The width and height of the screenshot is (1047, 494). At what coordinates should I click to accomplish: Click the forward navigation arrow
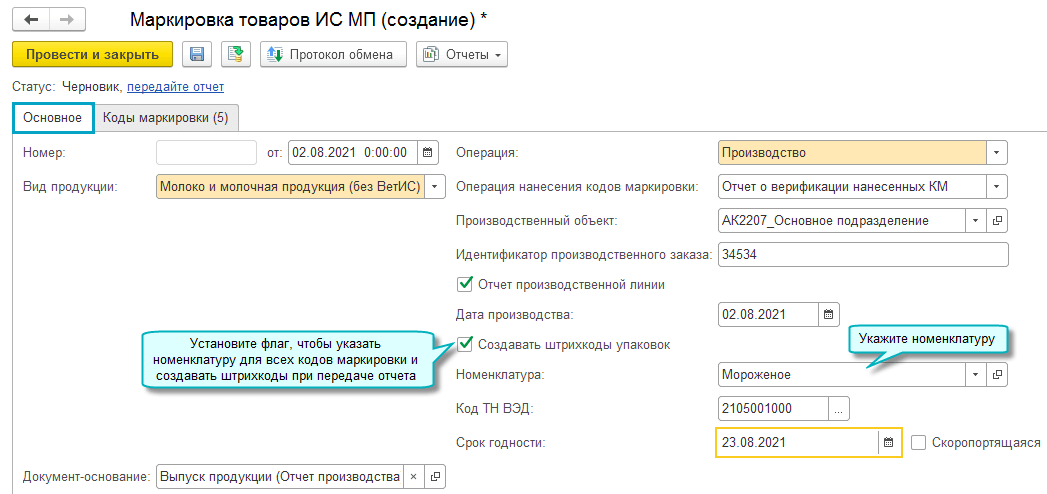tap(66, 20)
